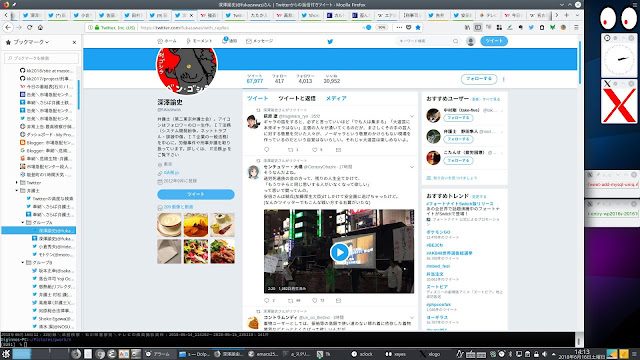Select the ツイート timeline tab
Screen dimensions: 640x360
point(258,98)
